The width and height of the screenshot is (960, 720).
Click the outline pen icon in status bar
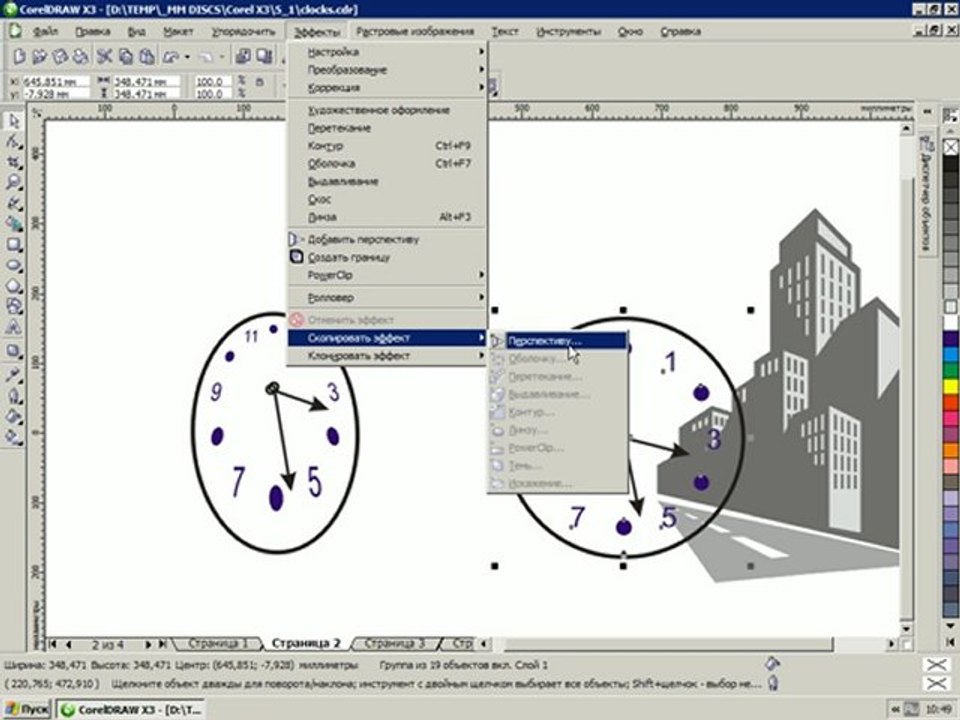[773, 682]
